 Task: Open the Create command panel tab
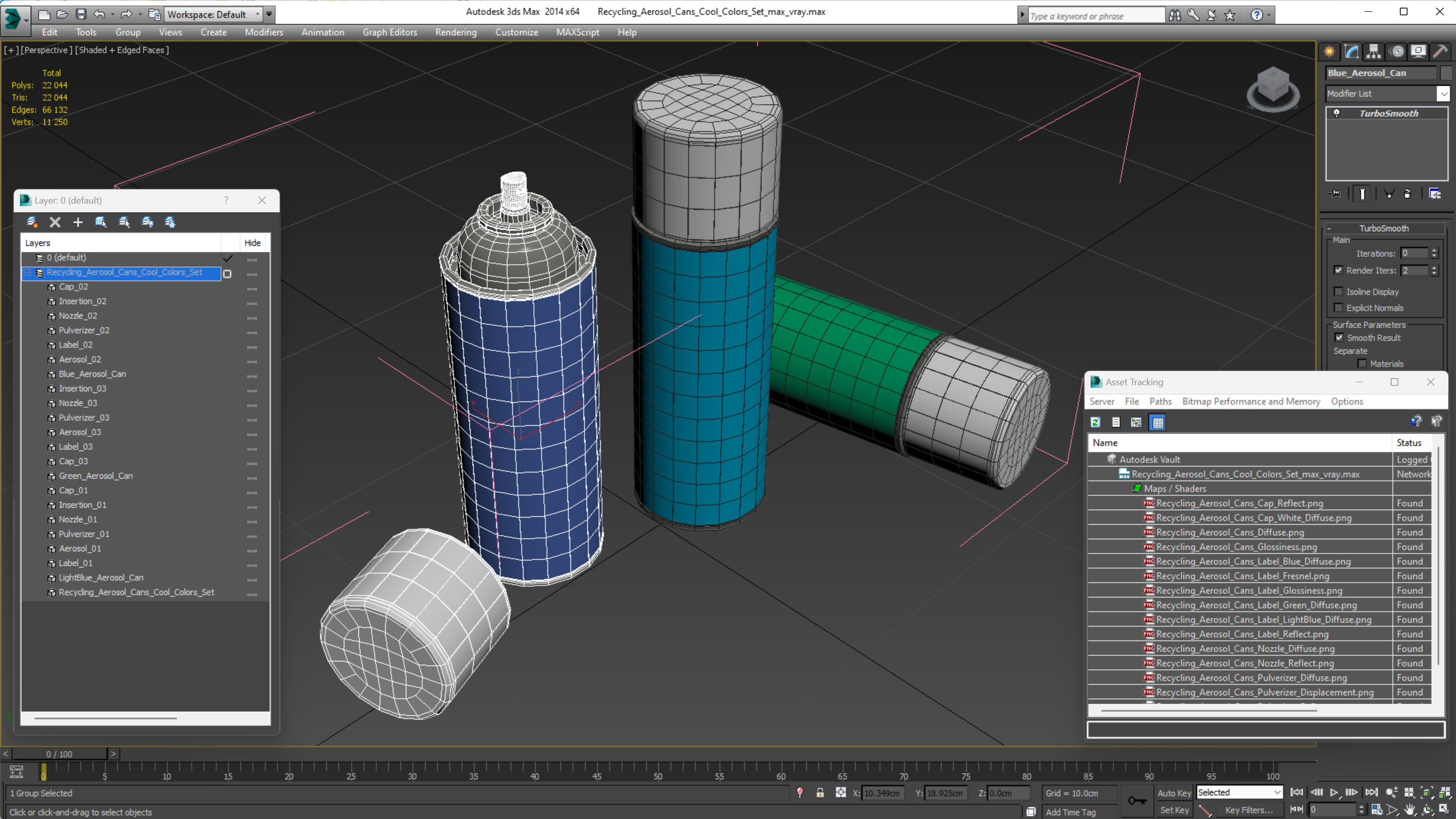pyautogui.click(x=1329, y=52)
